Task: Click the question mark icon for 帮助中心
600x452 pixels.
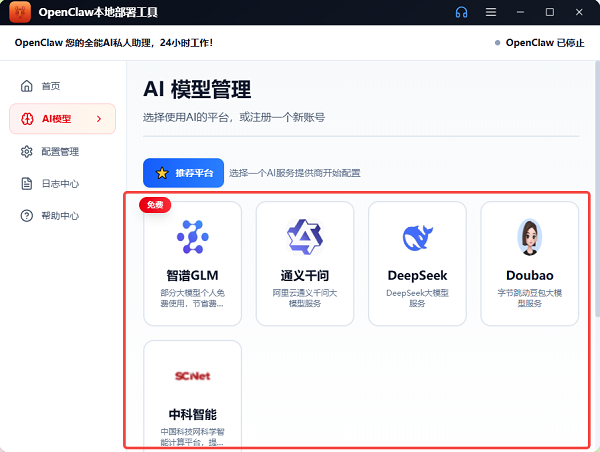Action: [26, 216]
